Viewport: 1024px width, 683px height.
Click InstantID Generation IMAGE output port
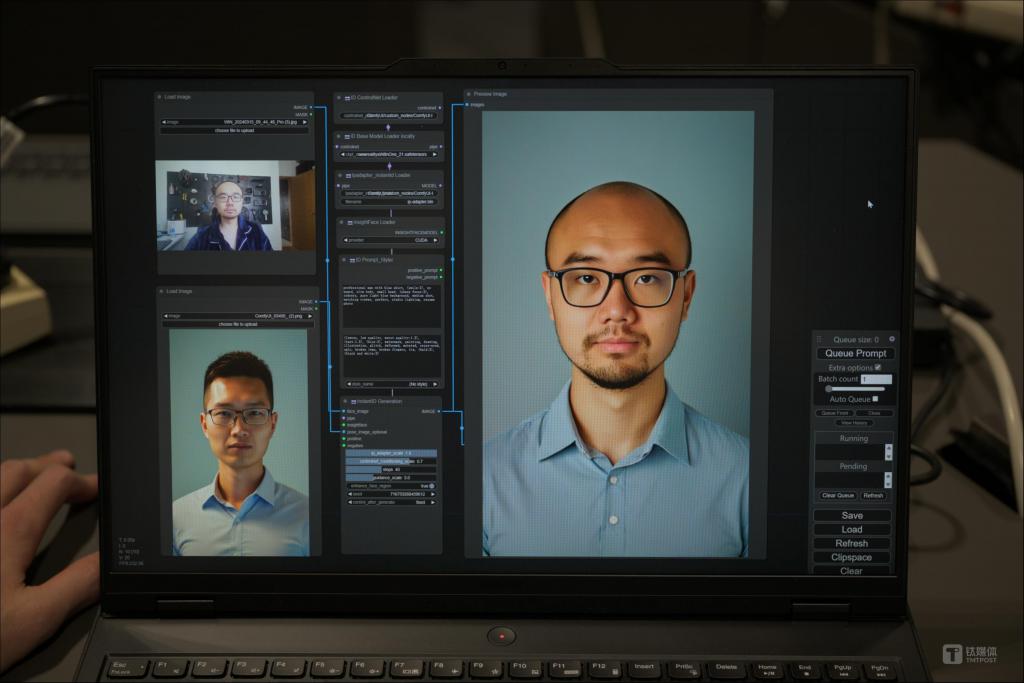(x=439, y=411)
